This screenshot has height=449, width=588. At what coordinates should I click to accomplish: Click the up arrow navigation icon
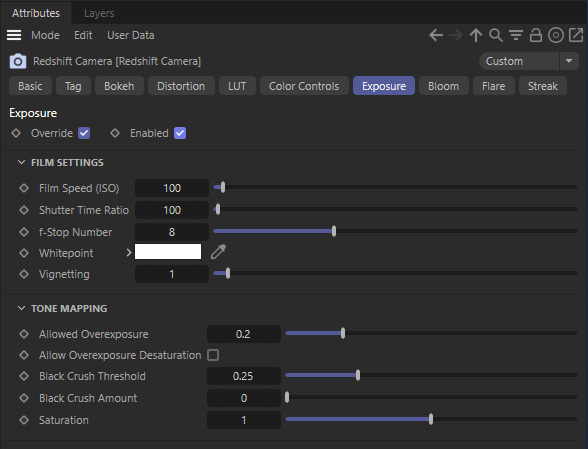tap(476, 35)
